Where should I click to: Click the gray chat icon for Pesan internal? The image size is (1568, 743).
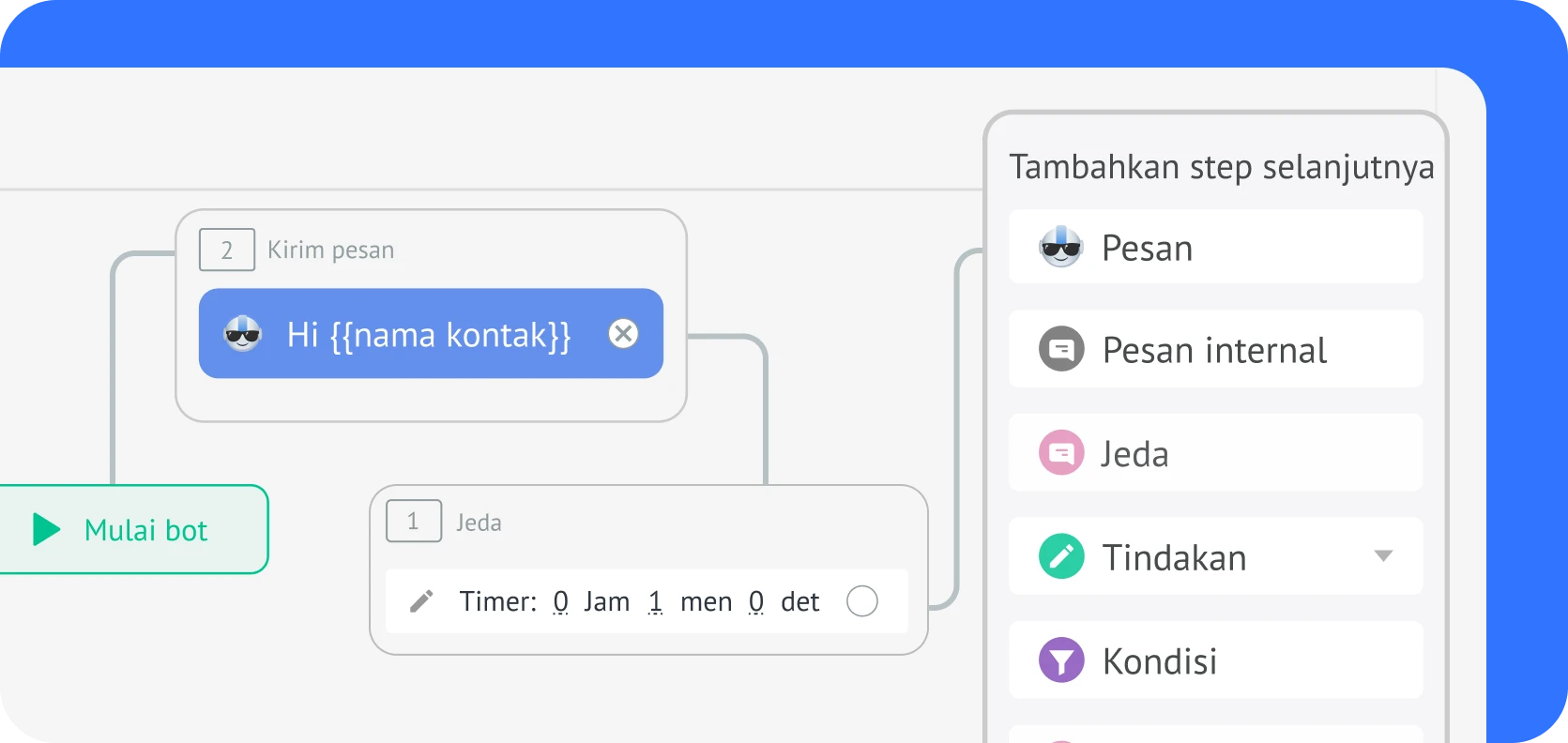pos(1061,350)
